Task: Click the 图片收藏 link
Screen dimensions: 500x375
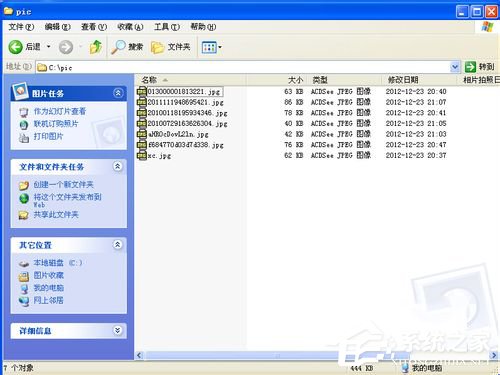Action: (x=49, y=275)
